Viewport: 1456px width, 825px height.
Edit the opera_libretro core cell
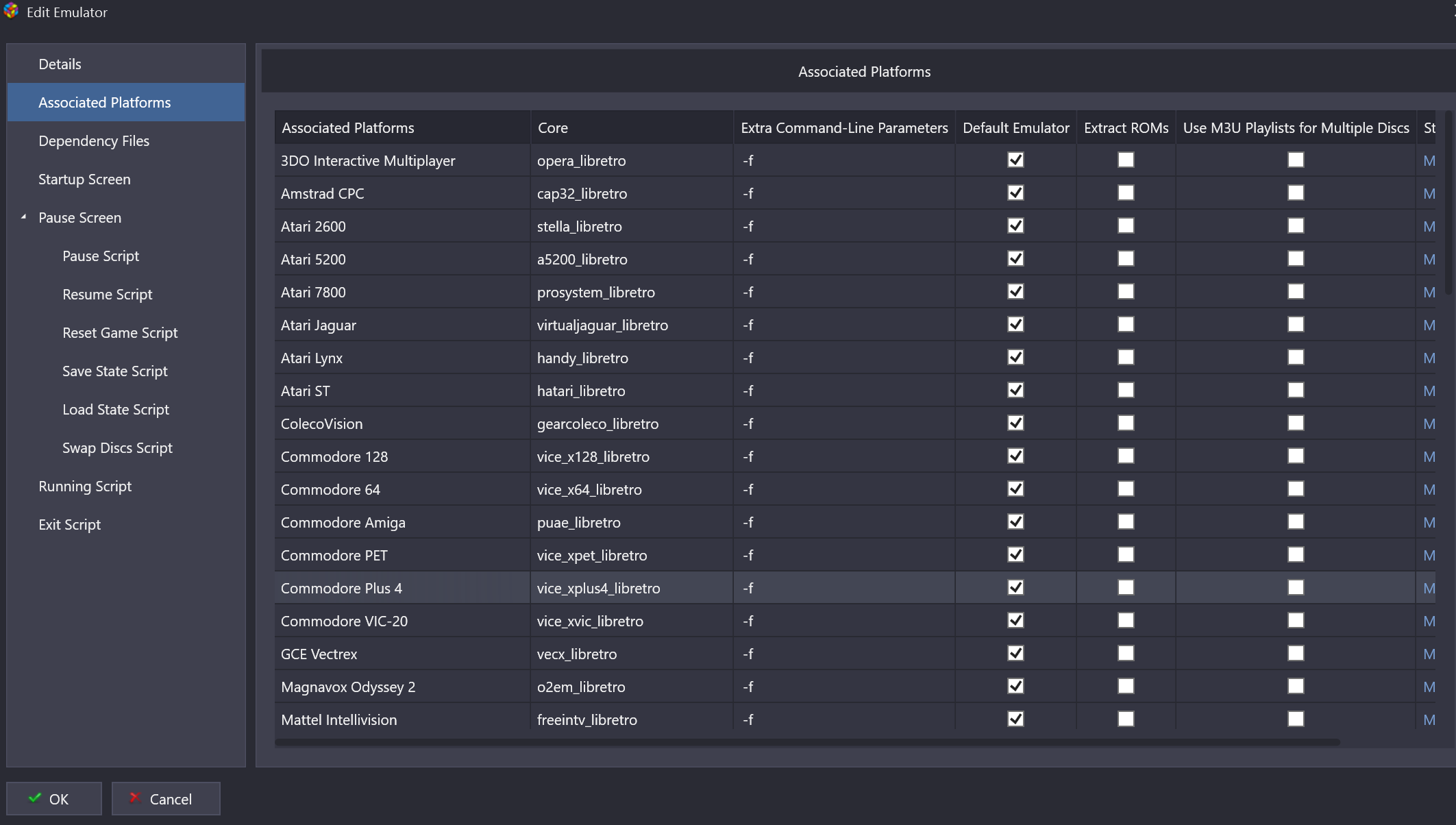tap(632, 160)
